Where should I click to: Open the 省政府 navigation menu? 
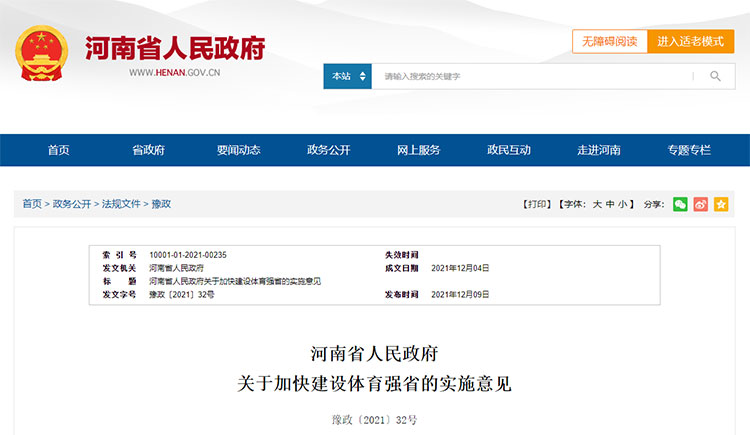point(149,150)
